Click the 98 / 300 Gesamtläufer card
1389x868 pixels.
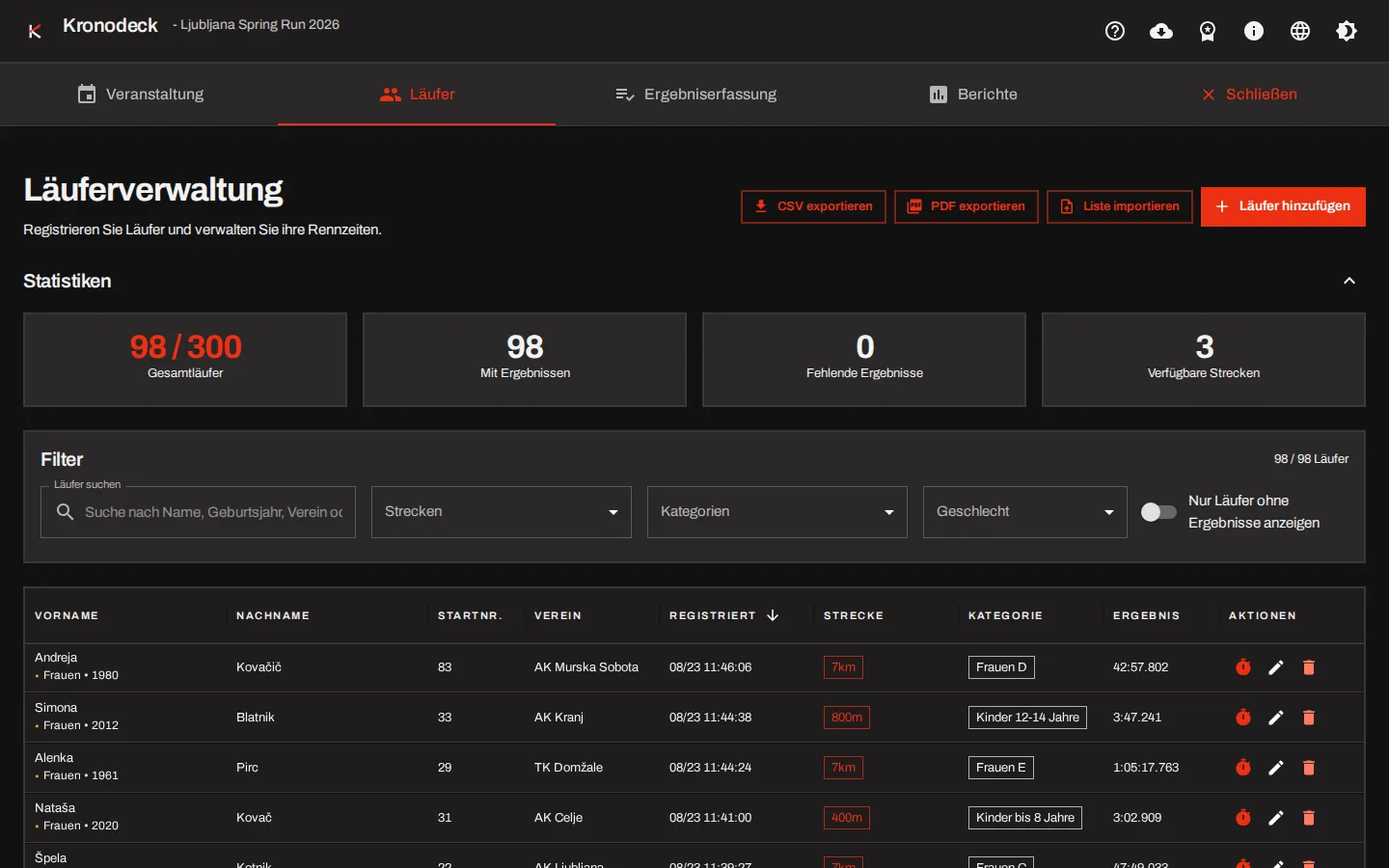point(185,360)
